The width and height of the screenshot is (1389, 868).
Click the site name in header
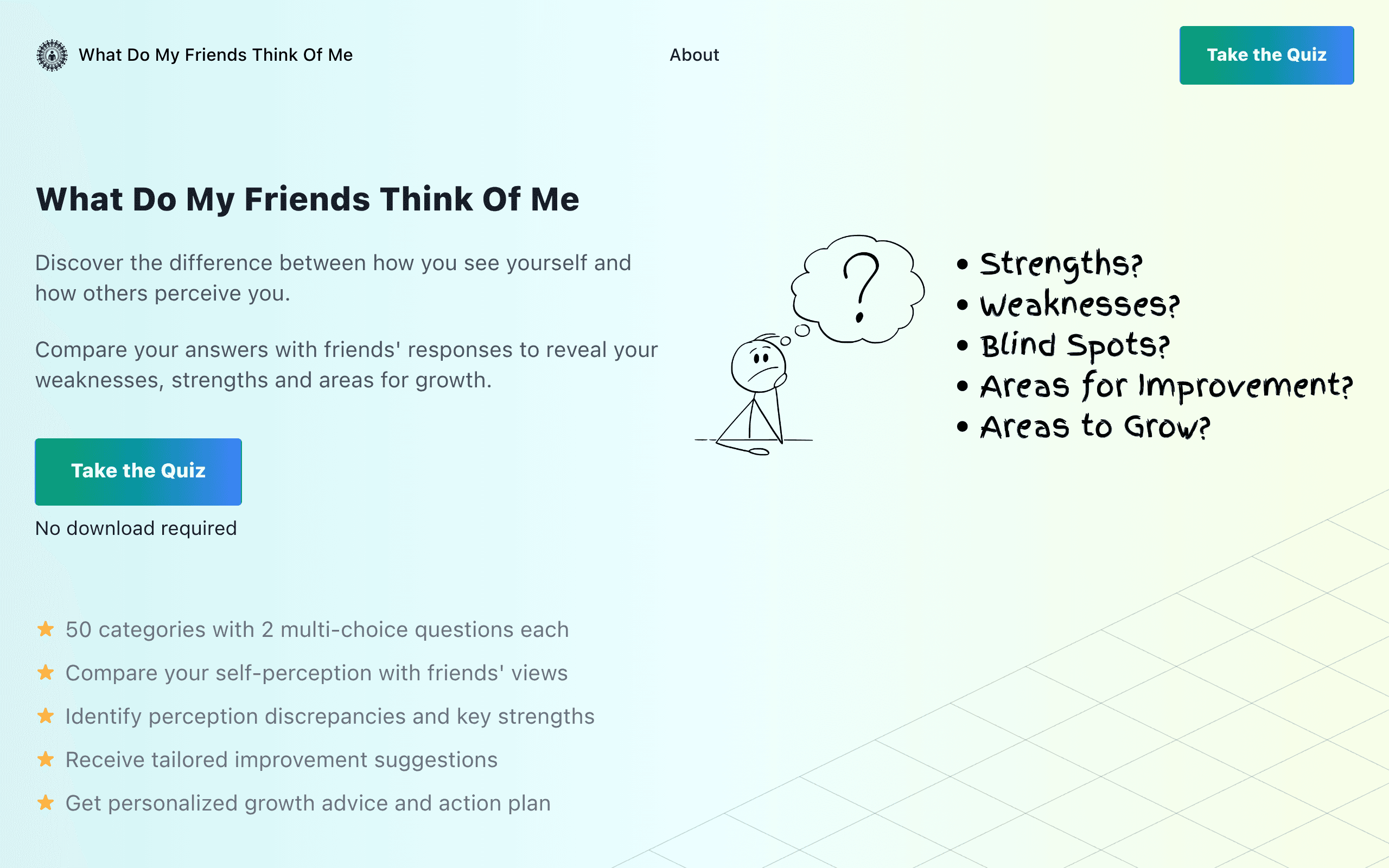[215, 55]
